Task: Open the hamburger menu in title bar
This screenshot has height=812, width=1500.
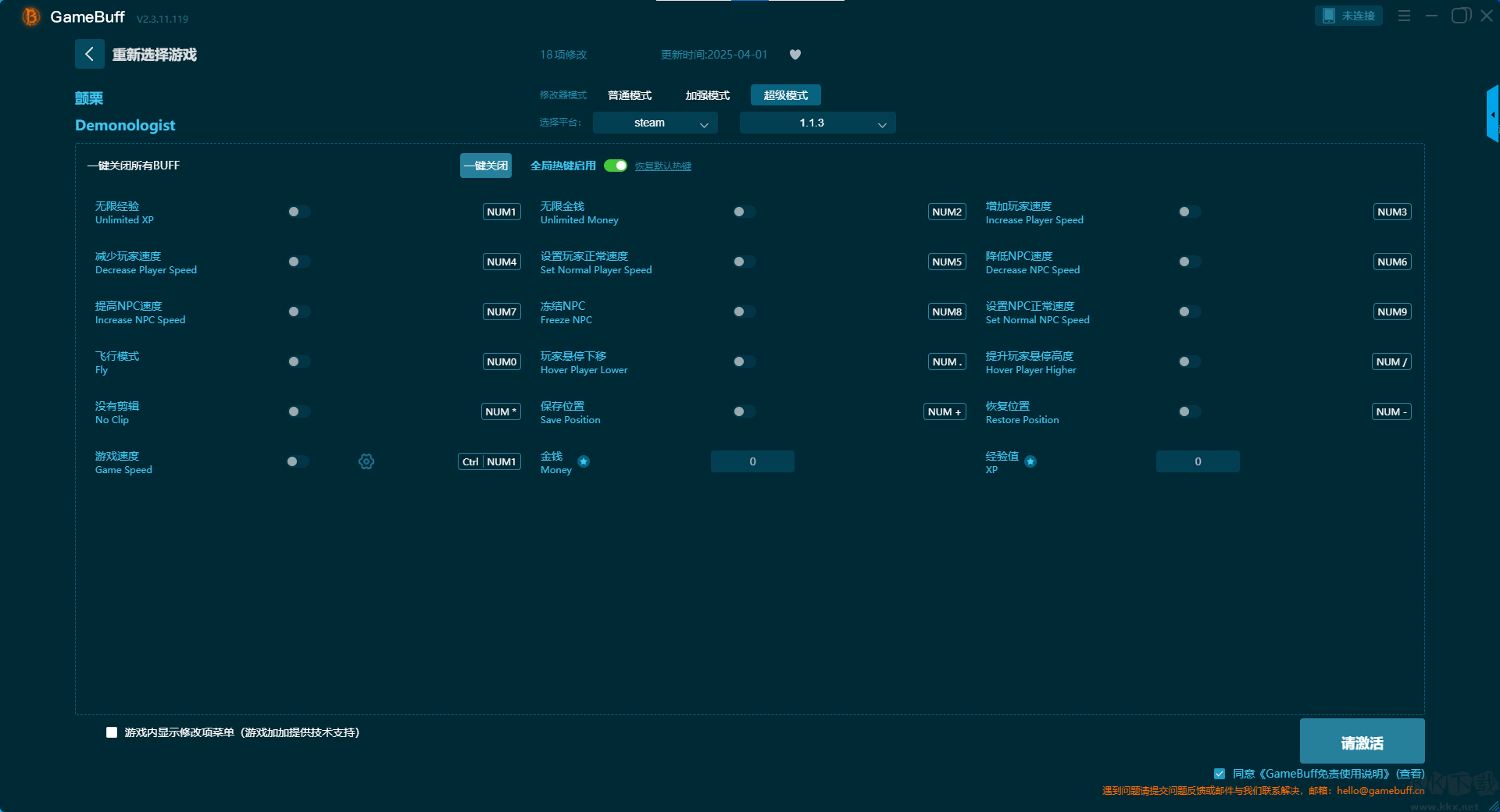Action: pyautogui.click(x=1404, y=16)
